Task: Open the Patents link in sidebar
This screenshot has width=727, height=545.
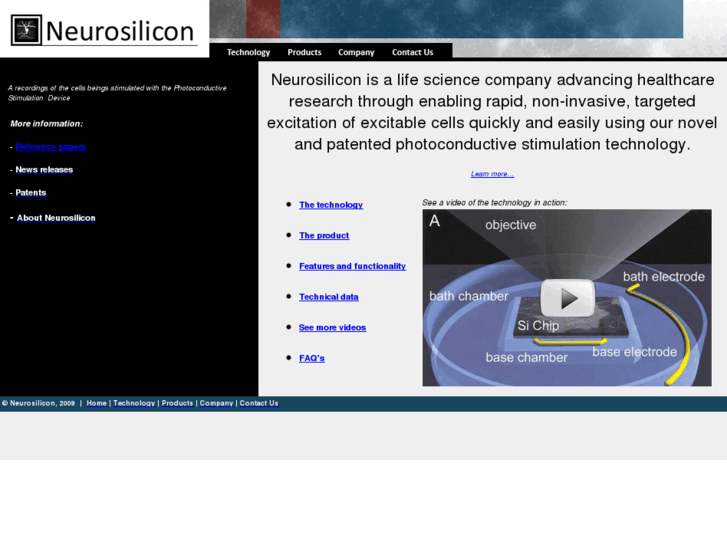Action: click(31, 192)
